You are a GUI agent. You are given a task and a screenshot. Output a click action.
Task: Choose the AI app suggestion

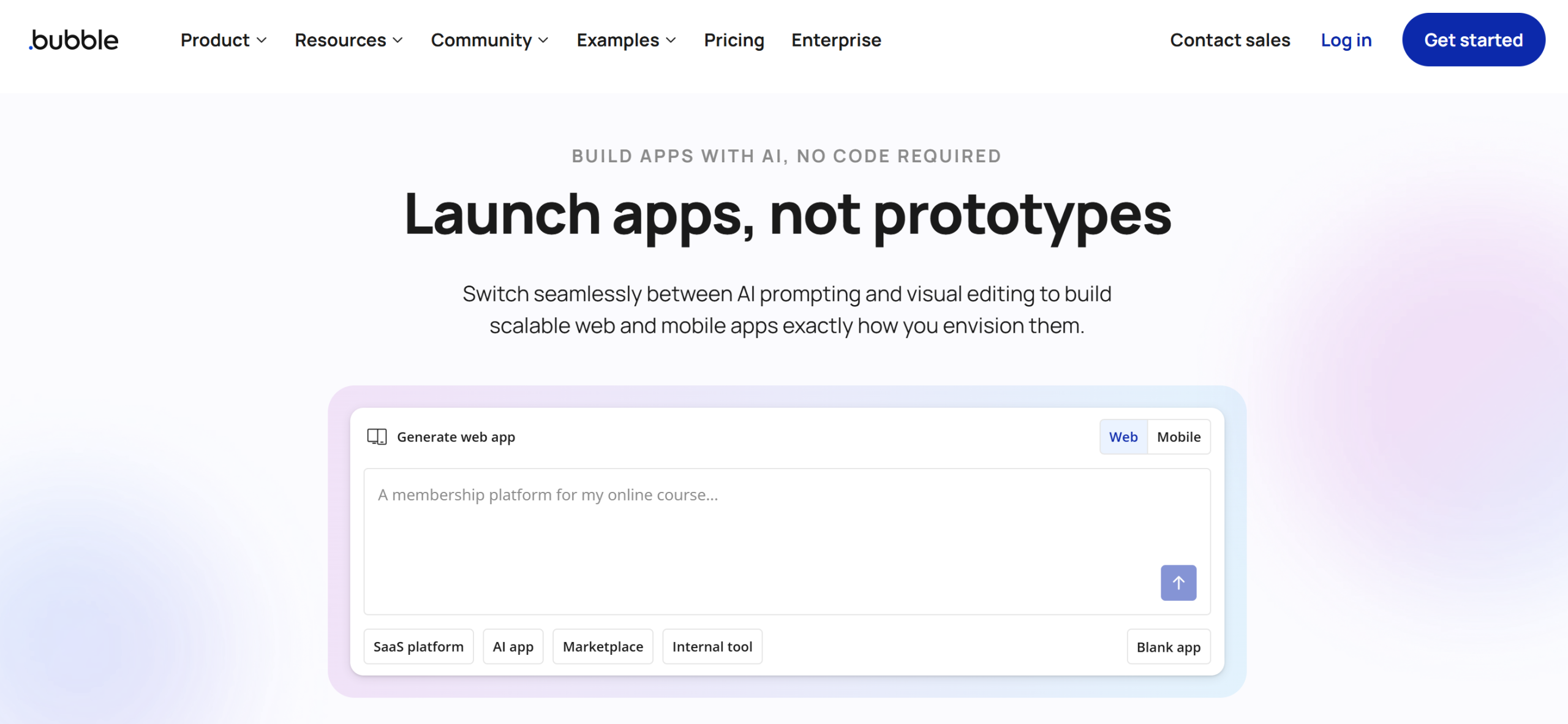pos(513,646)
